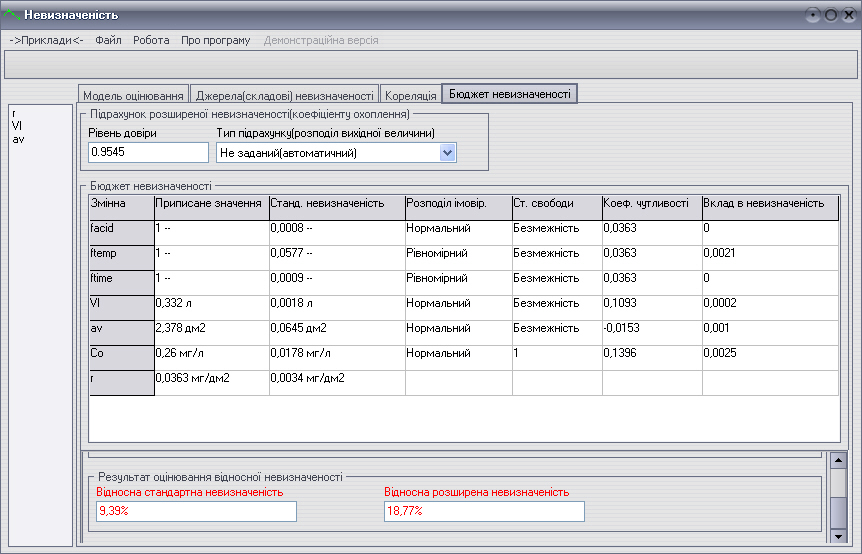Screen dimensions: 862x554
Task: Click Нормальний in the Co row
Action: pos(458,358)
